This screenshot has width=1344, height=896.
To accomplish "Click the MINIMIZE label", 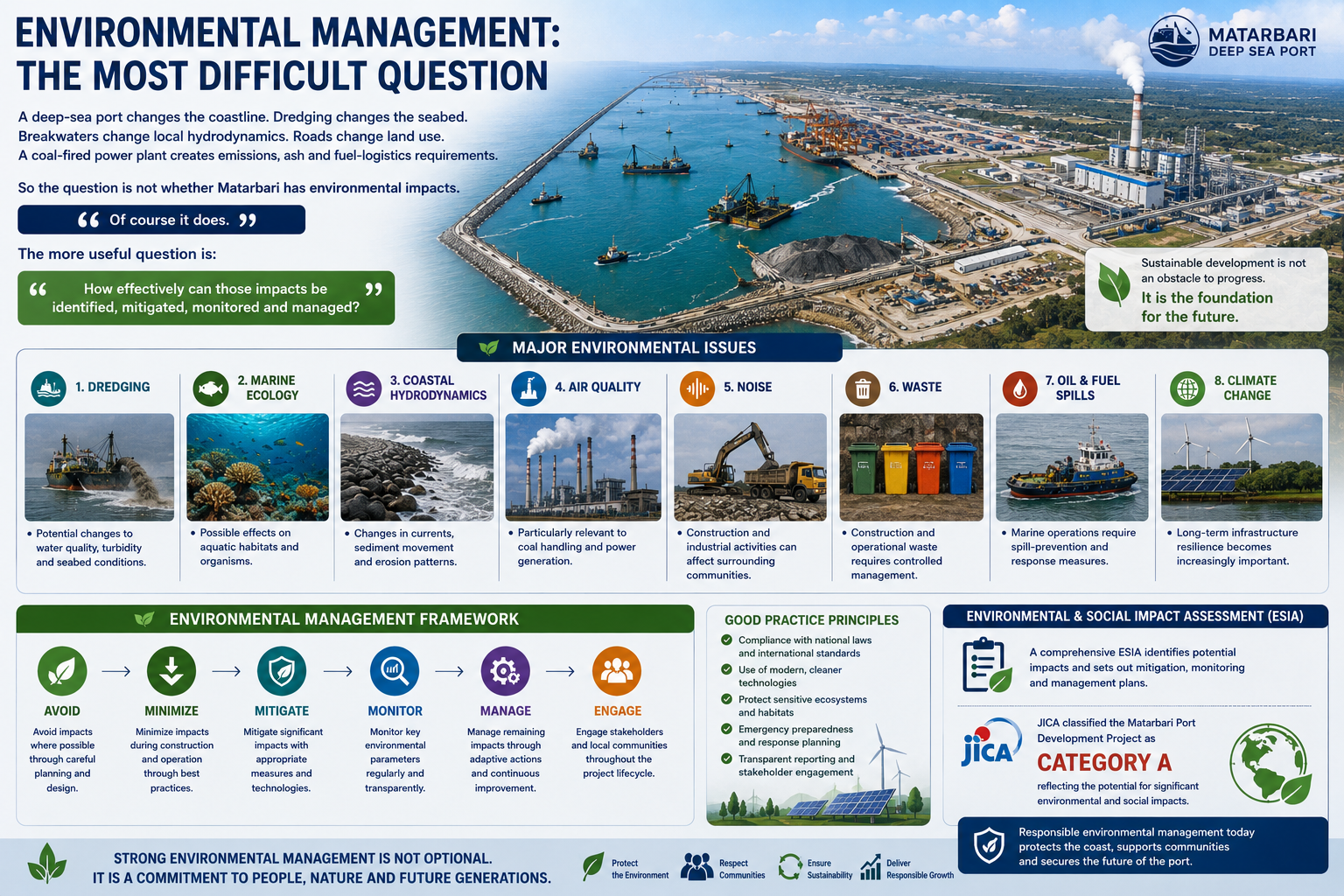I will (171, 711).
